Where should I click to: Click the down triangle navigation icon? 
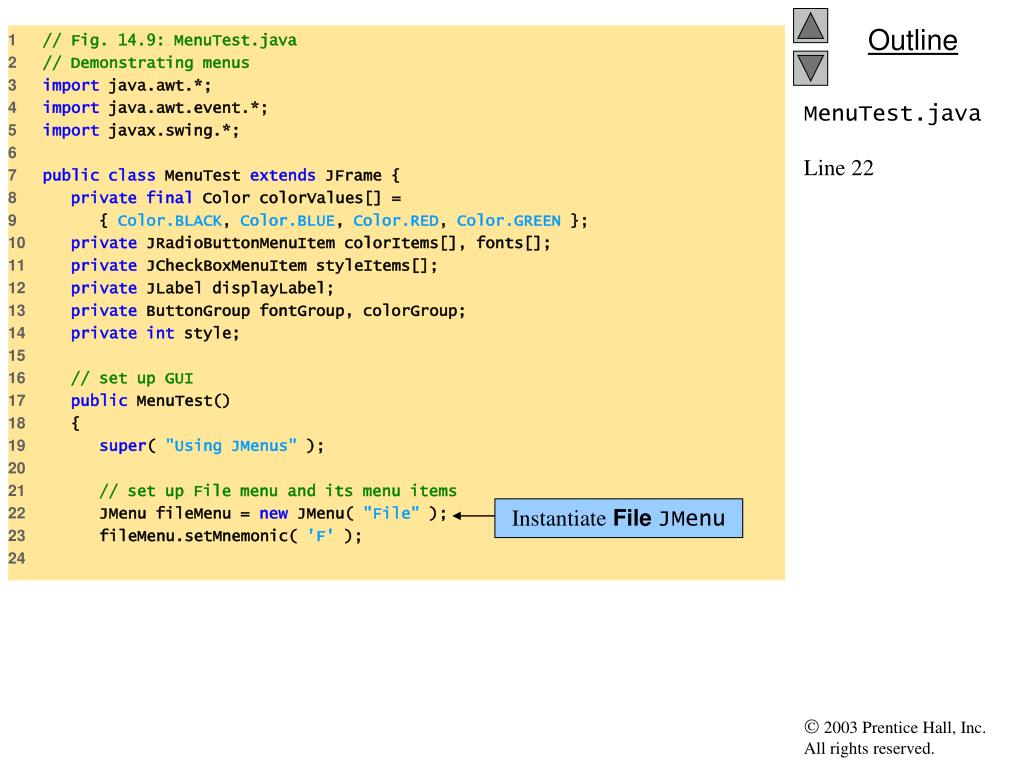click(x=810, y=69)
